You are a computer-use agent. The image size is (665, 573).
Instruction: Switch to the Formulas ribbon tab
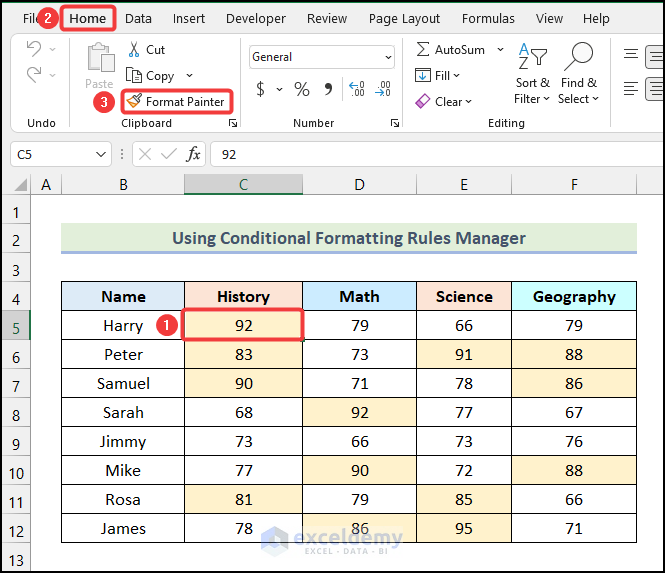pos(488,18)
